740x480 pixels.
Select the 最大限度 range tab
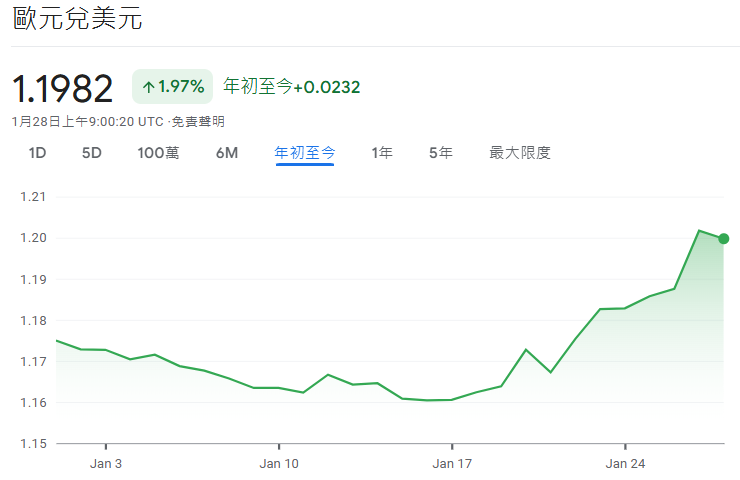pos(520,153)
